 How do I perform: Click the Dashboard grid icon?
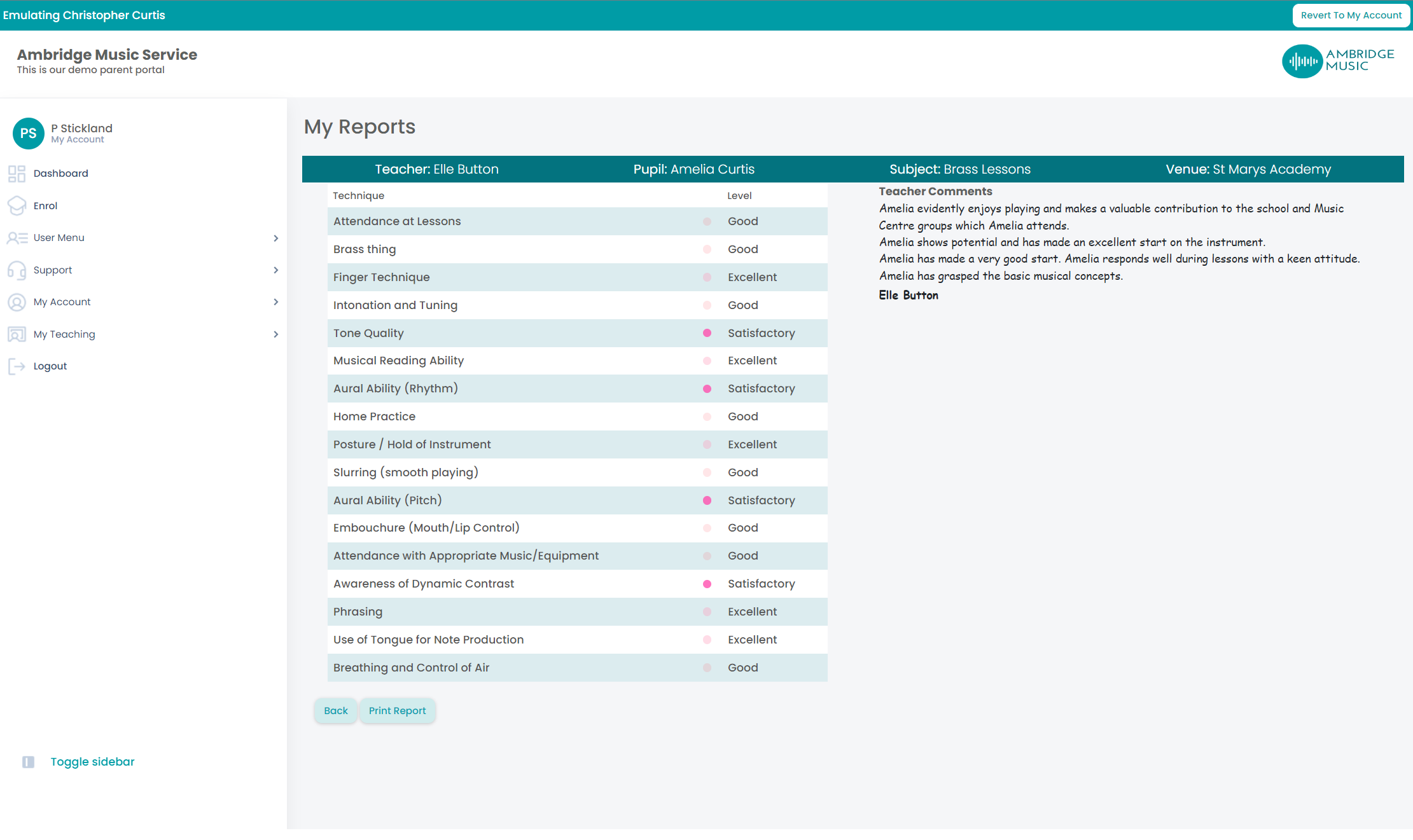point(17,174)
